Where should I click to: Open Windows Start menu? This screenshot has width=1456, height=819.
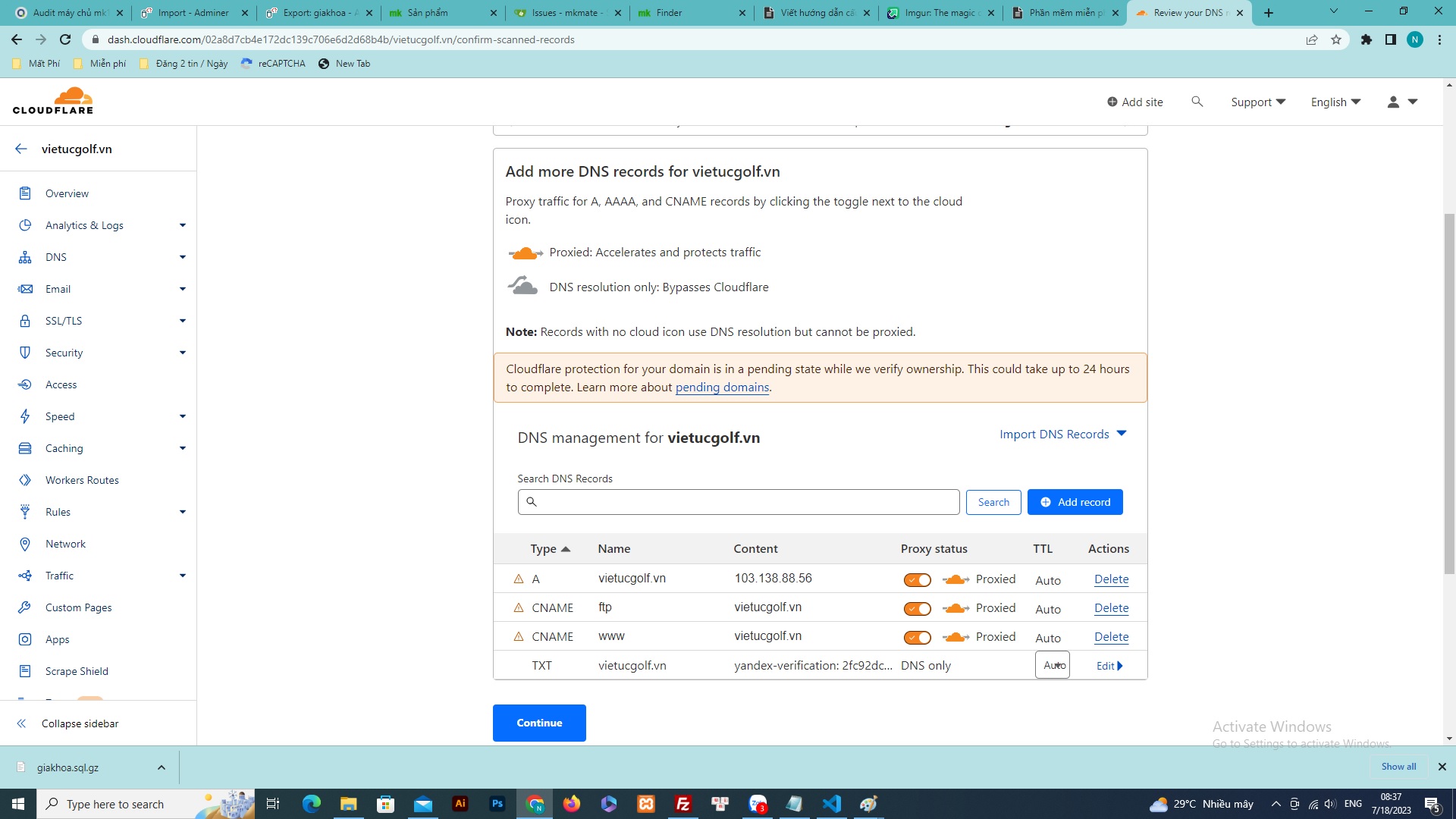pyautogui.click(x=18, y=804)
